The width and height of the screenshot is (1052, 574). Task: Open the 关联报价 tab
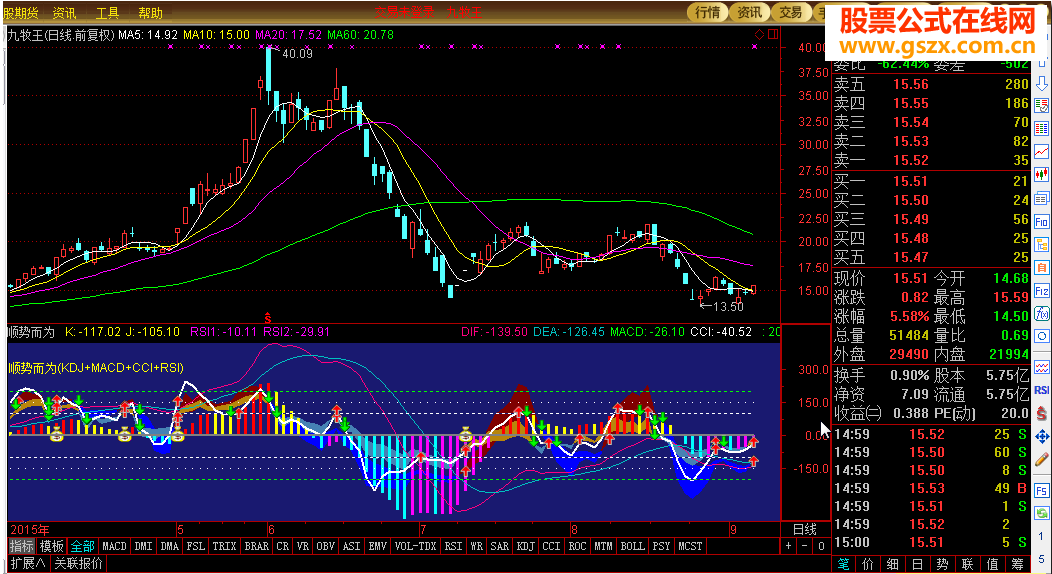click(78, 563)
